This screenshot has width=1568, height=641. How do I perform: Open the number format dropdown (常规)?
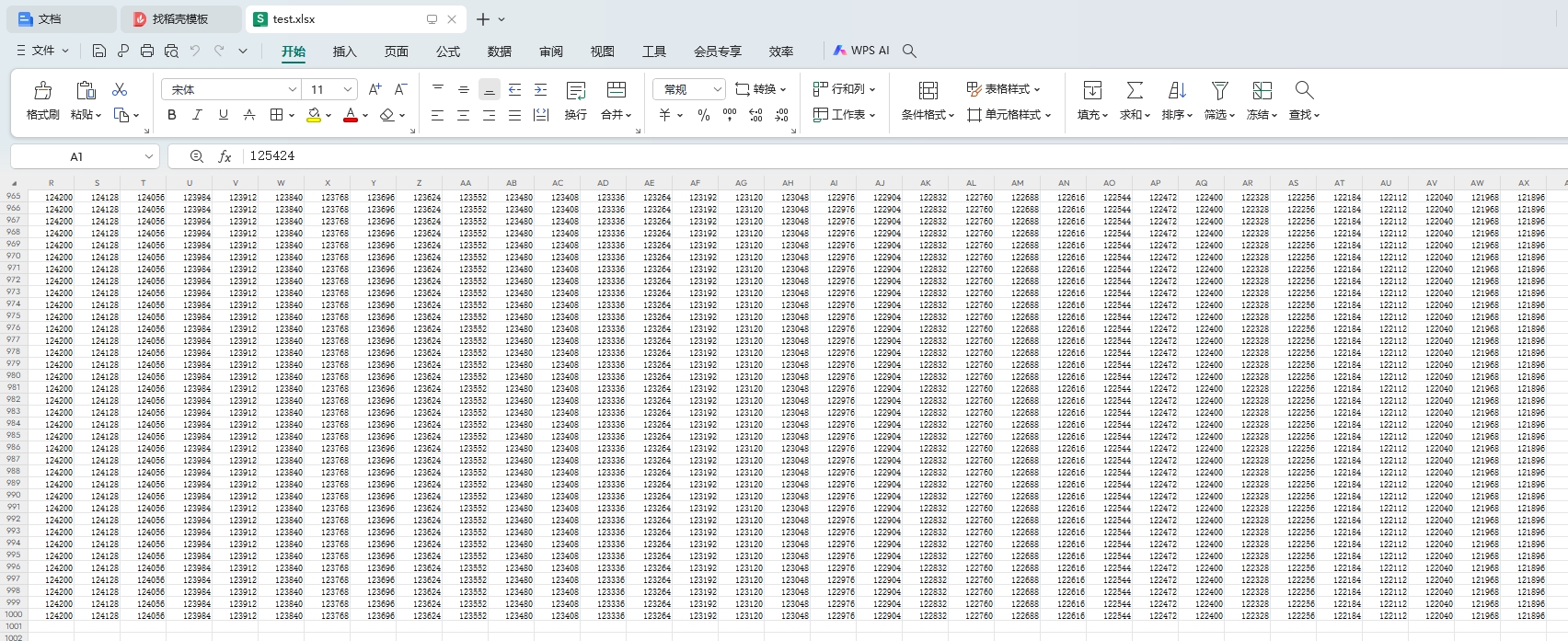(x=719, y=89)
